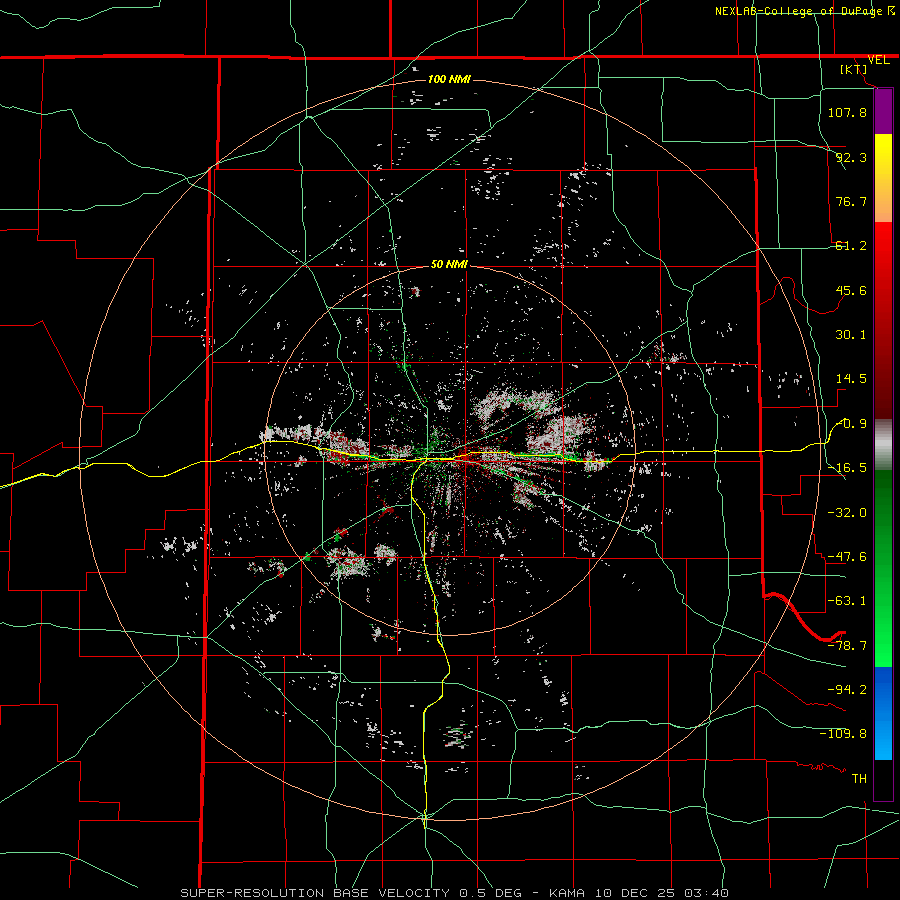Click the -32.0 velocity scale value
Image resolution: width=900 pixels, height=900 pixels.
coord(847,513)
